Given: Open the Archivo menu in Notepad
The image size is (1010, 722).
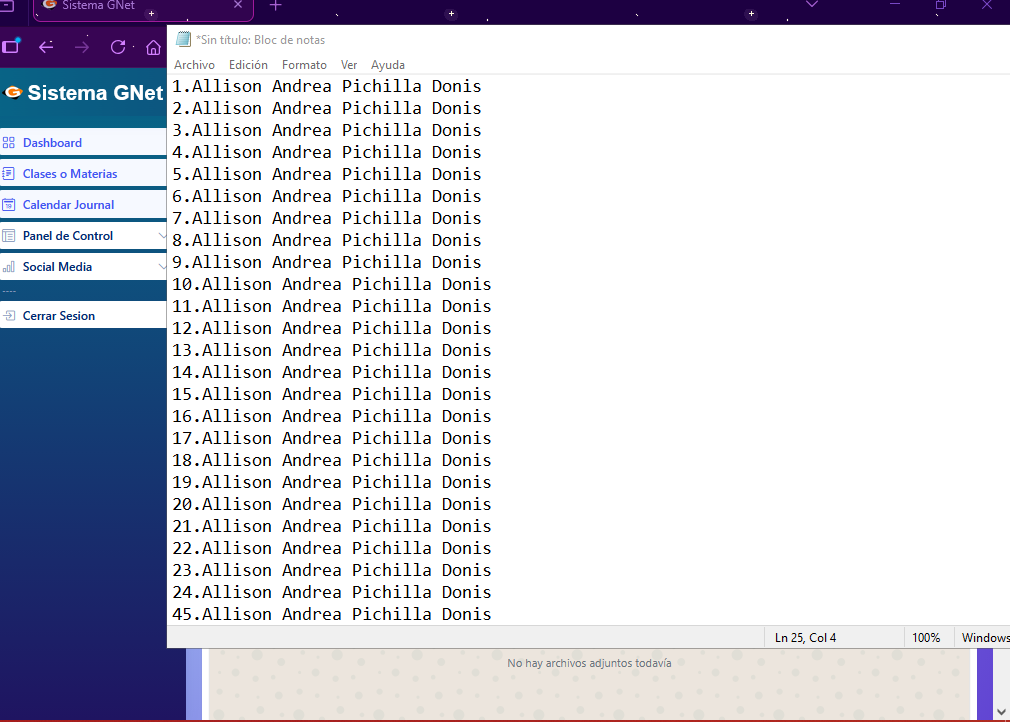Looking at the screenshot, I should pos(194,65).
